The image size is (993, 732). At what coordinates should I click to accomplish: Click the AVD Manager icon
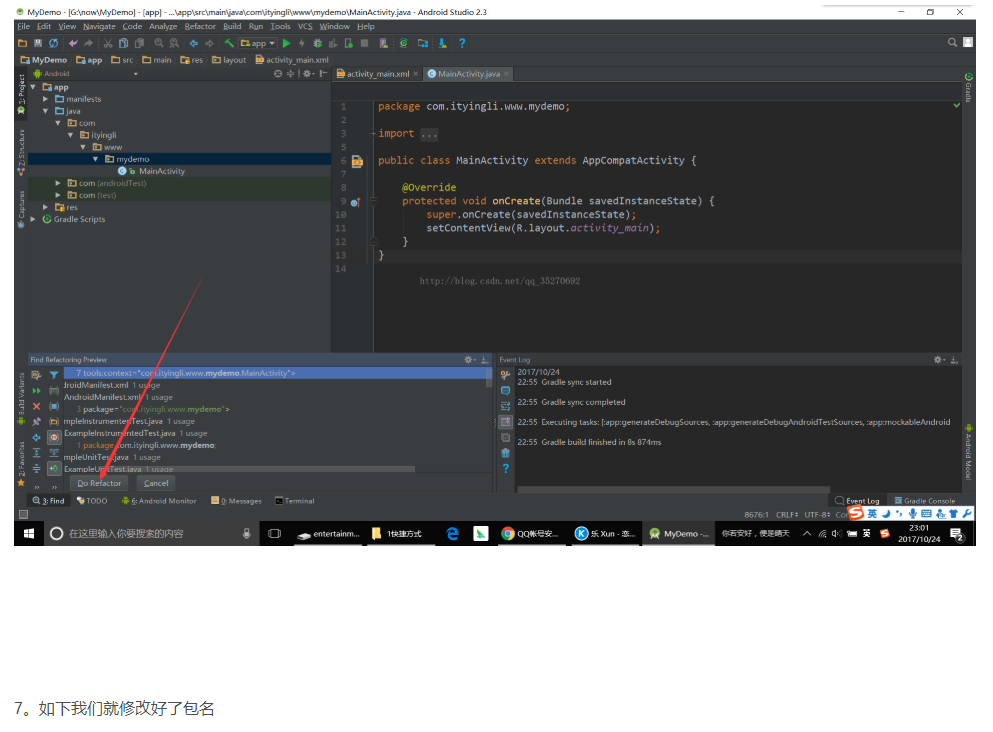(383, 43)
